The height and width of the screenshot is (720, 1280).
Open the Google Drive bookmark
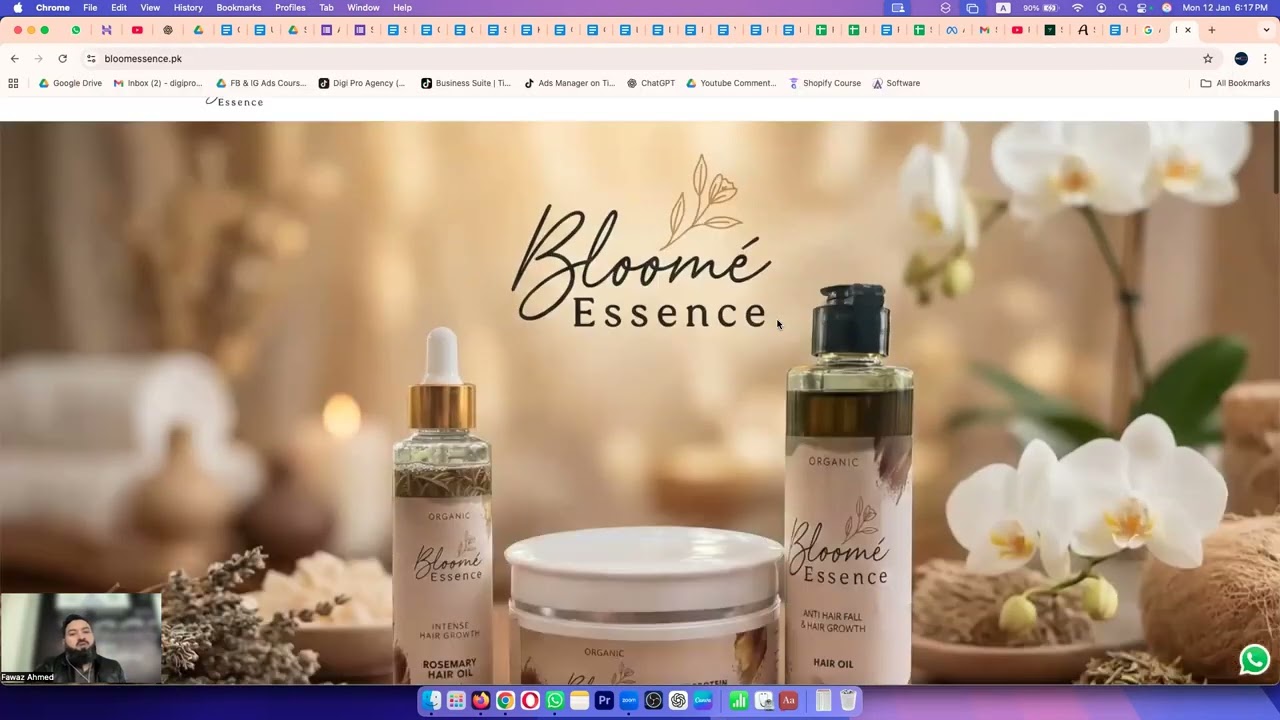[x=70, y=83]
